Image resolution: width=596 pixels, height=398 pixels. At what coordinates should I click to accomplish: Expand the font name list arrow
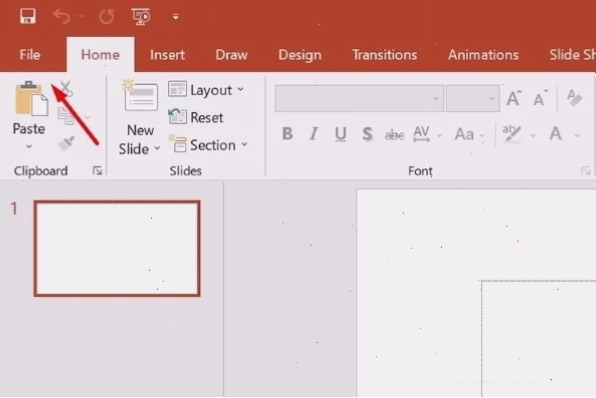point(436,98)
